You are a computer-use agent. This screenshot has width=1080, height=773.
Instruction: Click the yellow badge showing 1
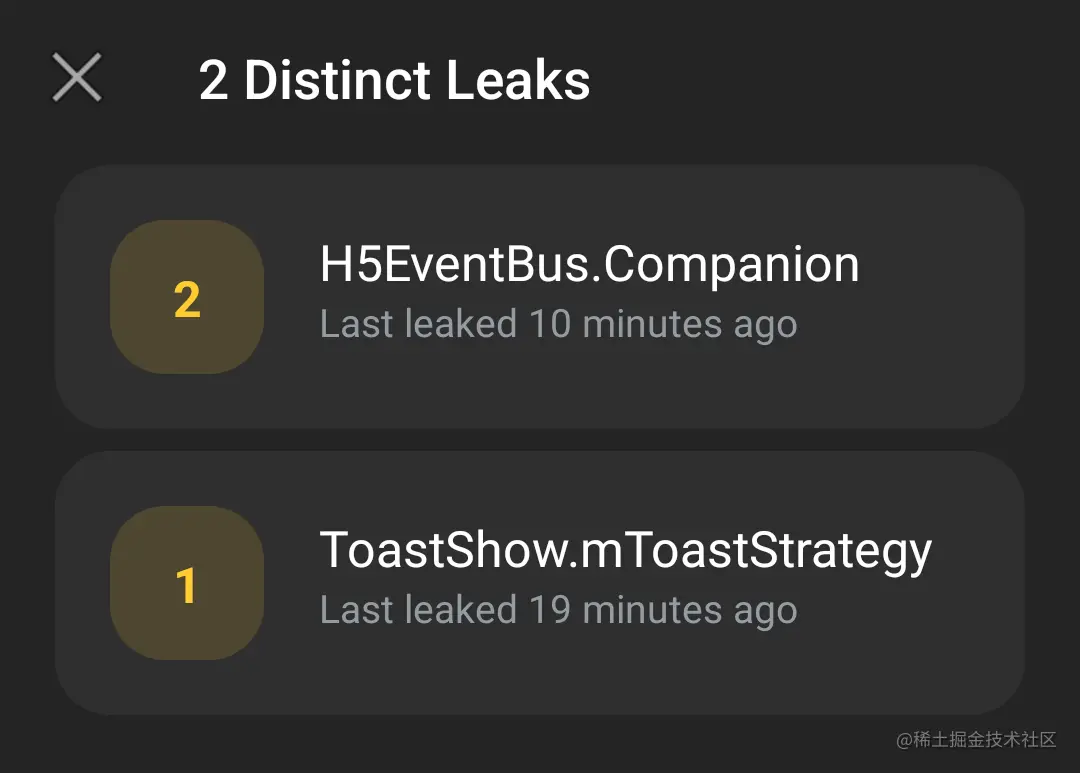pyautogui.click(x=187, y=584)
